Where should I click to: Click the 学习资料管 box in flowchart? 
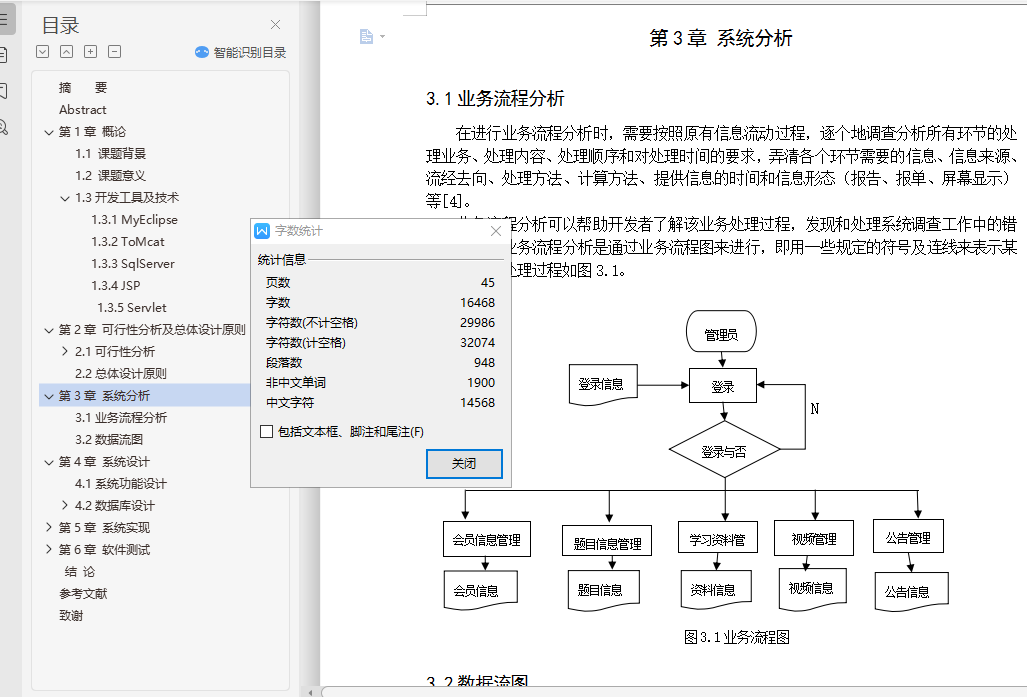coord(718,538)
